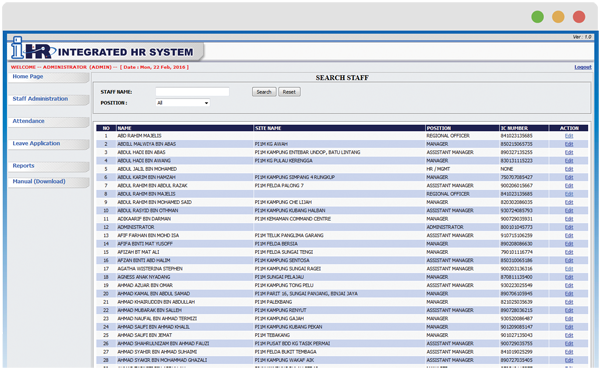Viewport: 600px width, 371px height.
Task: Edit staff ABDUL KARIM BIN HAMZAH
Action: pos(569,177)
